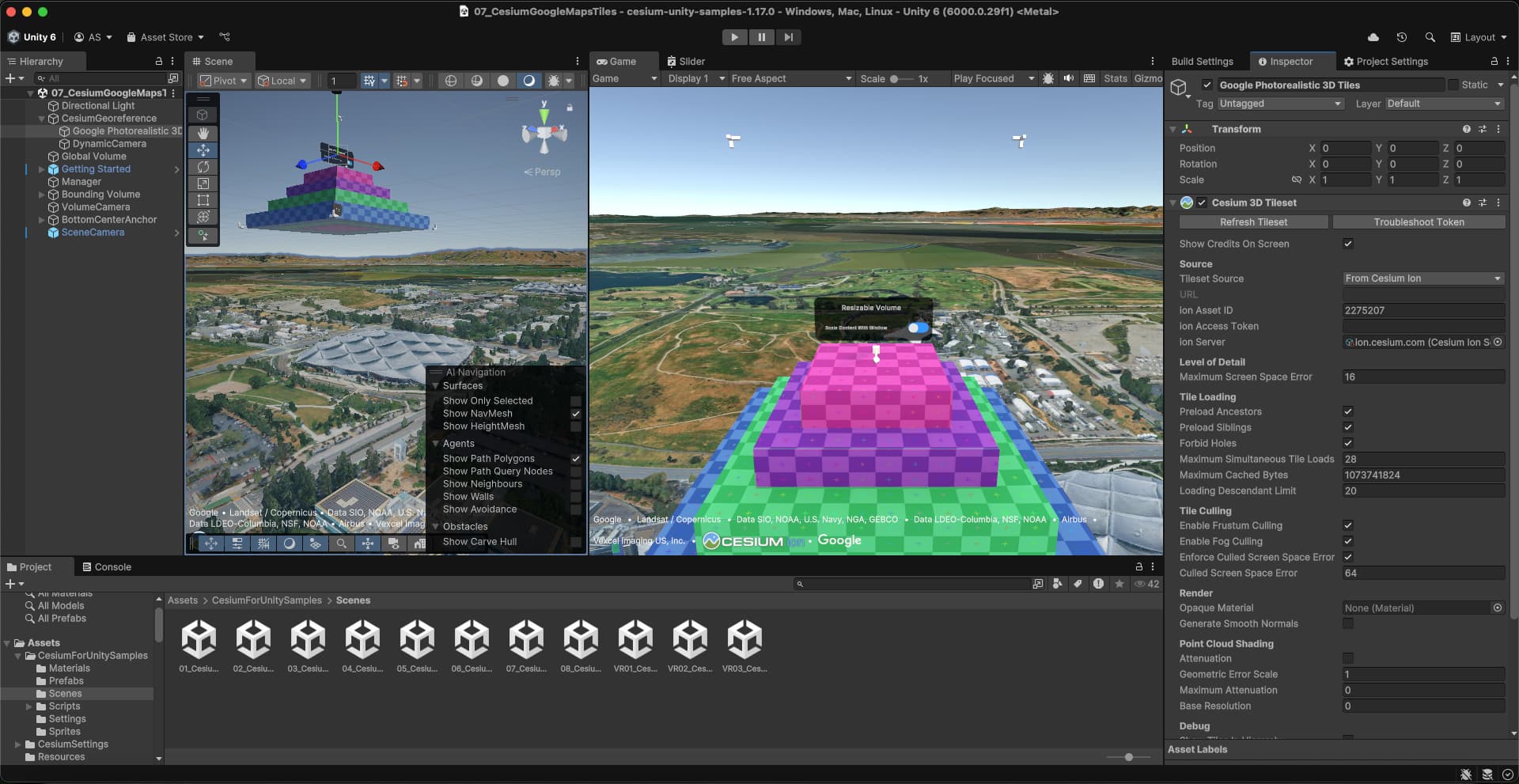Click the Play button
The width and height of the screenshot is (1519, 784).
tap(734, 37)
